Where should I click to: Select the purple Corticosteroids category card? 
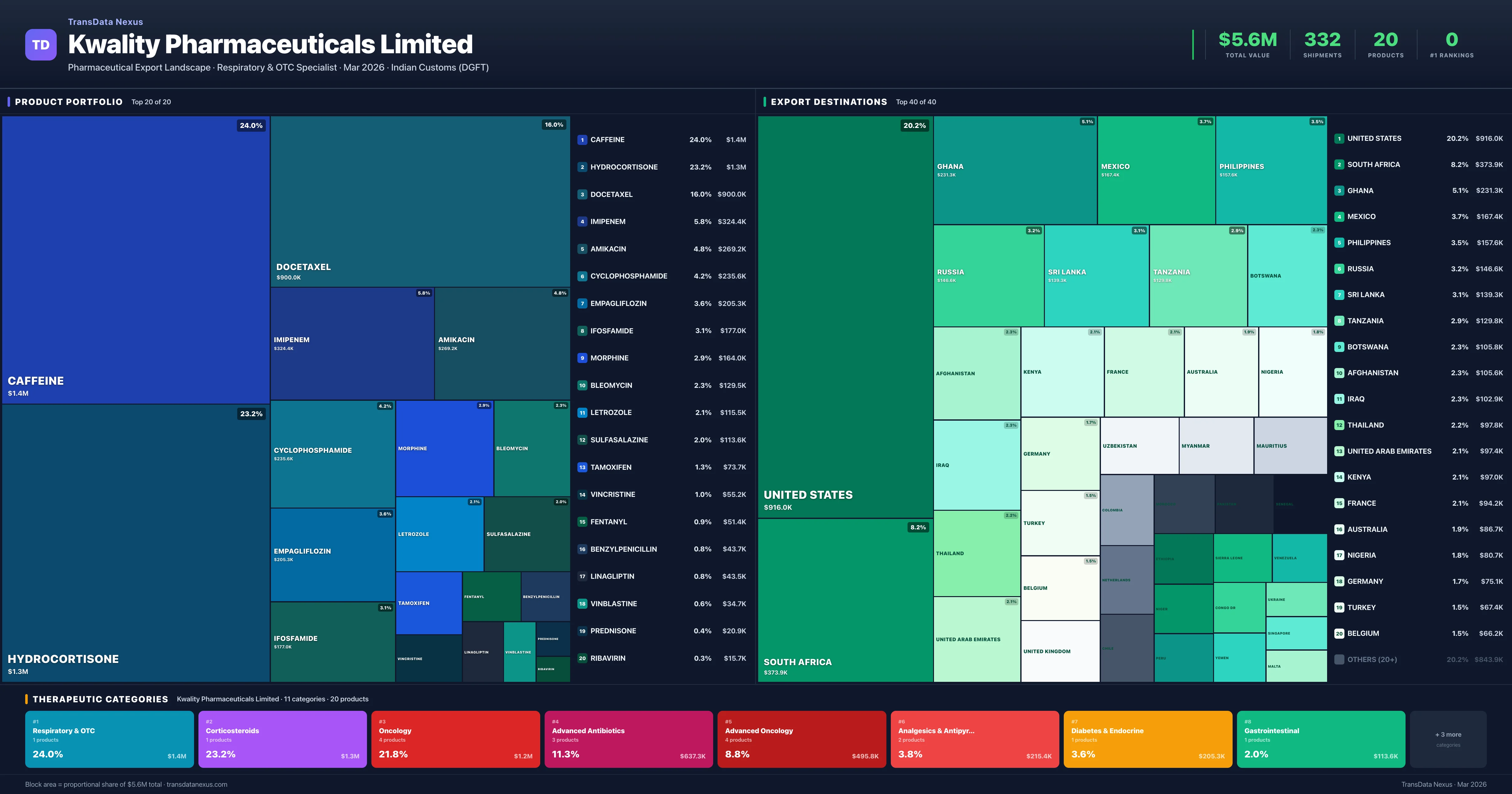(x=282, y=739)
